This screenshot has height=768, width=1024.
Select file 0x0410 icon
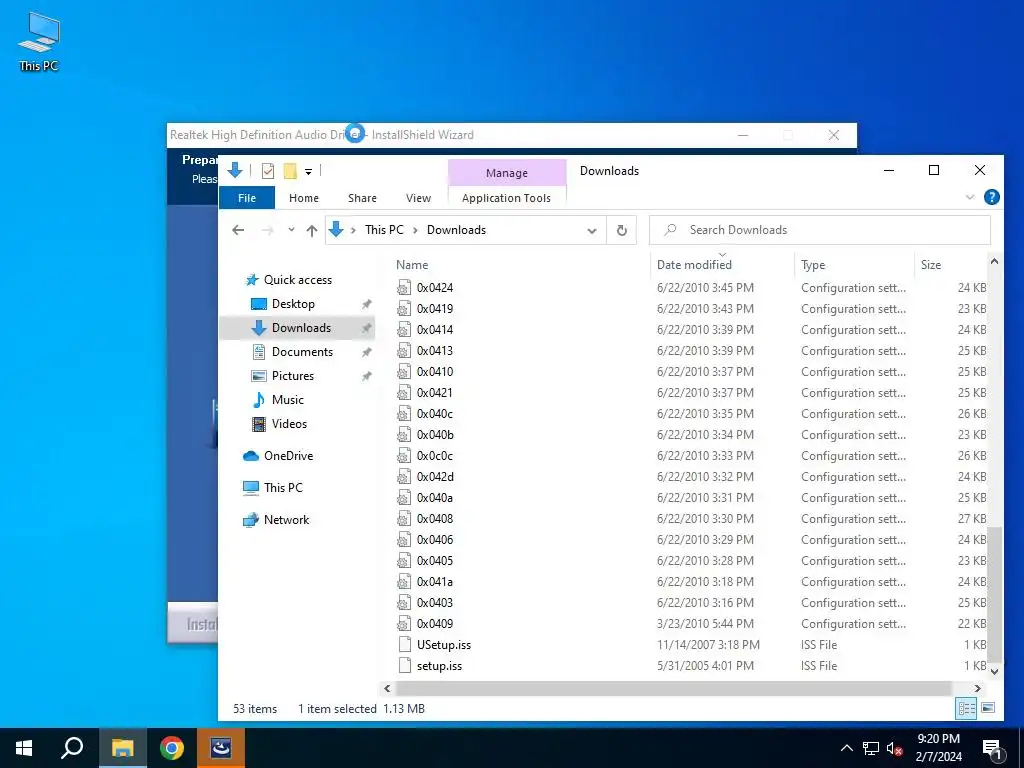404,372
